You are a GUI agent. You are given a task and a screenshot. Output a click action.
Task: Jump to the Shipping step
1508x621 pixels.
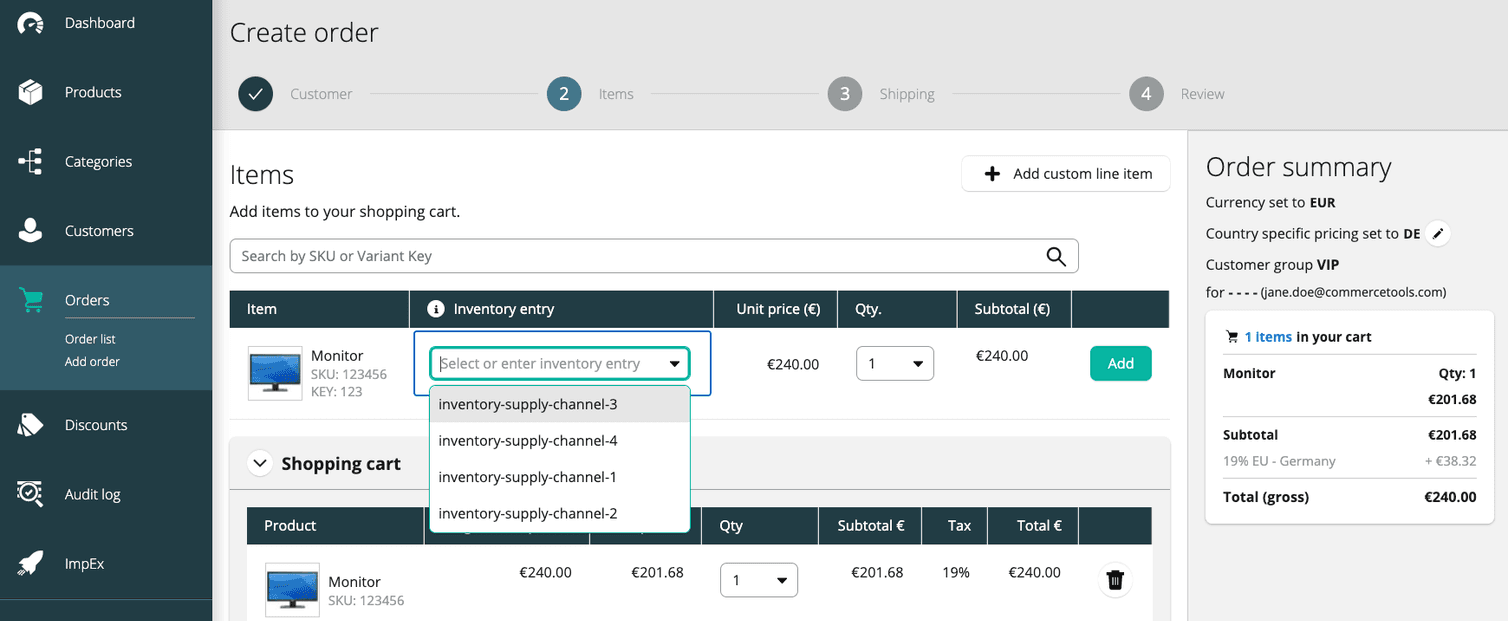(845, 93)
